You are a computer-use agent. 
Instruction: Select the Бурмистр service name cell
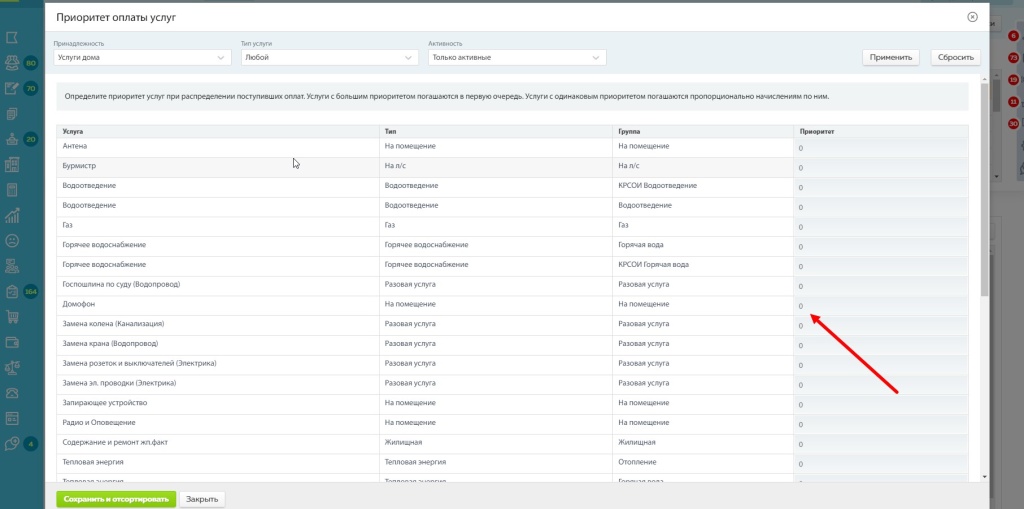click(217, 166)
